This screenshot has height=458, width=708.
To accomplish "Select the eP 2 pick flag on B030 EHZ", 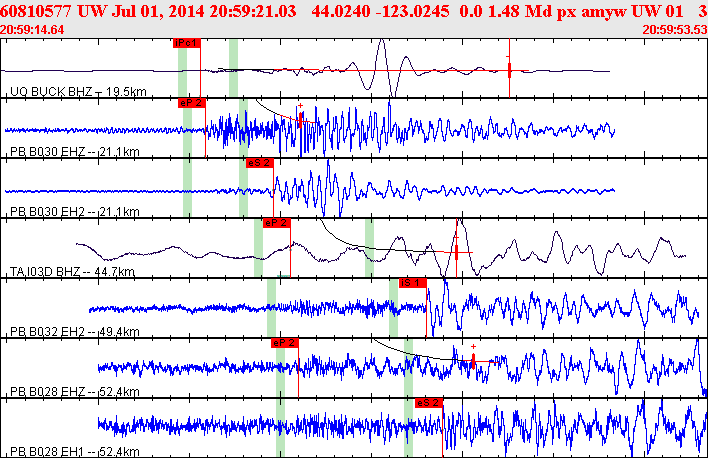I will pos(192,103).
